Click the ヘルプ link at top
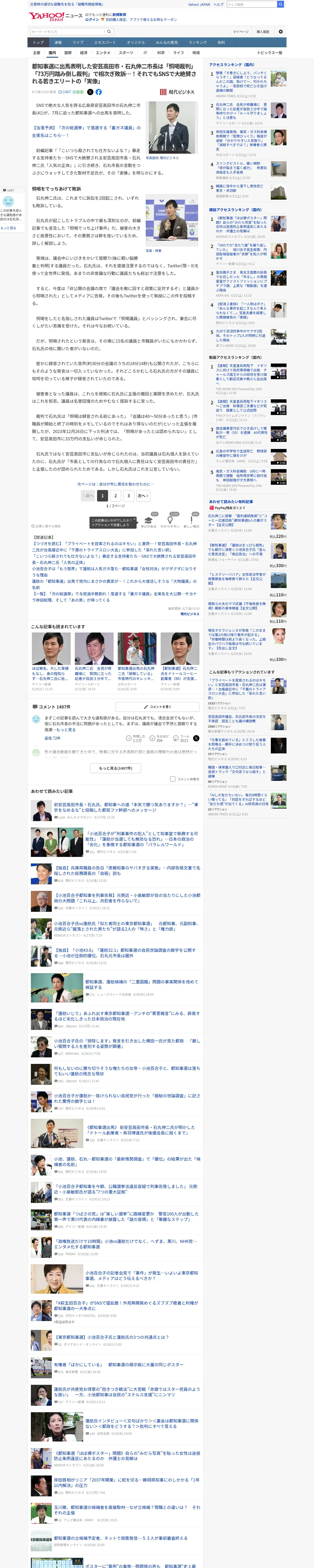The image size is (314, 1568). [x=218, y=4]
